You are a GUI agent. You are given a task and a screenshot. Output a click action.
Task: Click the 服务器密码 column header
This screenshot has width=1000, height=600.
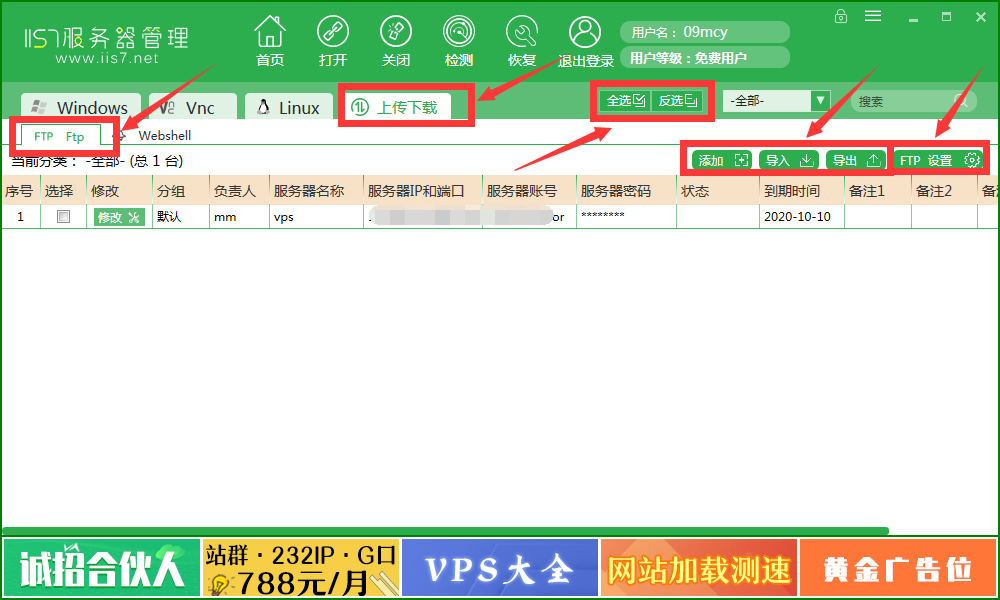[x=626, y=191]
